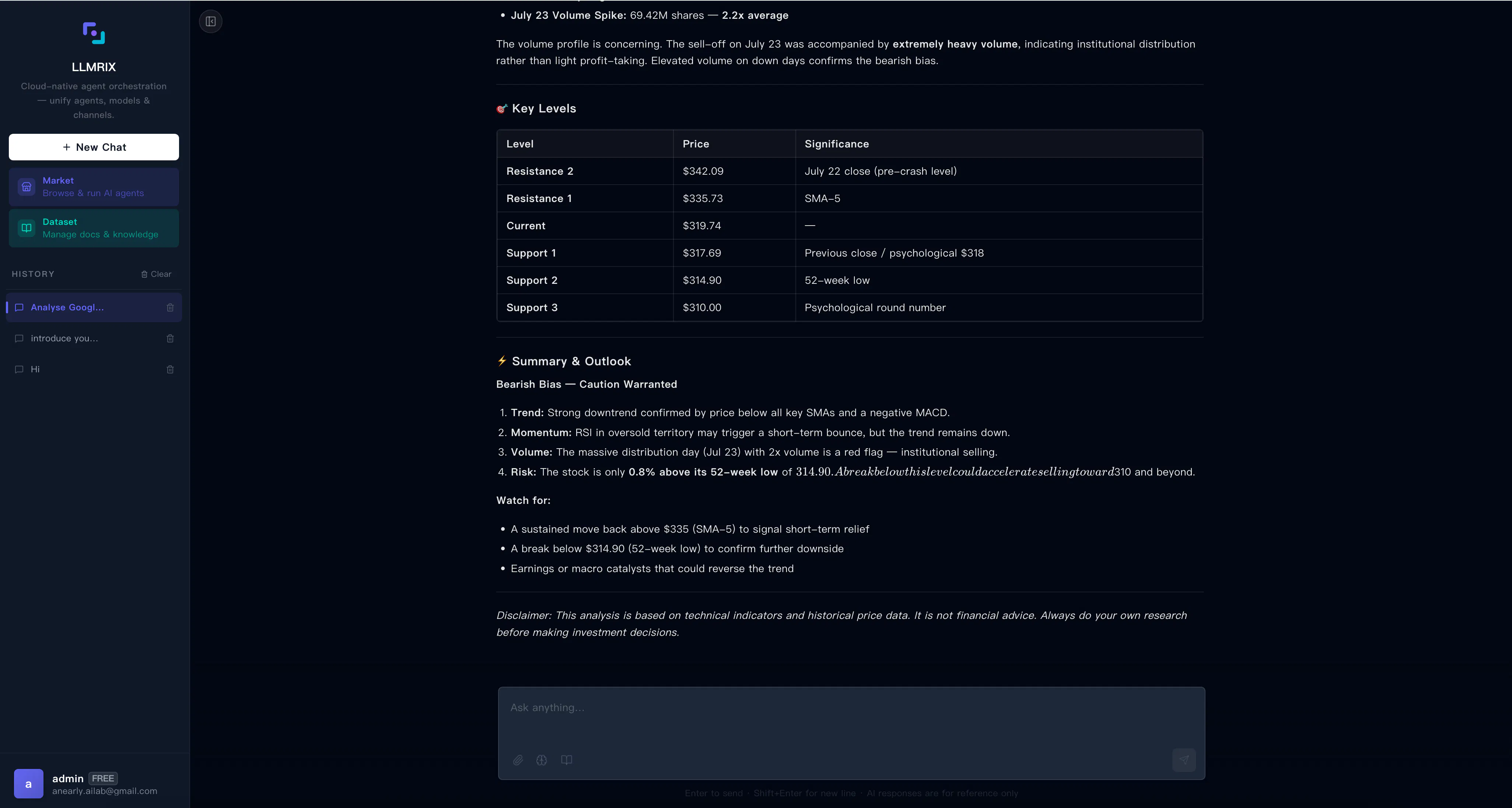
Task: Clear the chat history
Action: pos(156,274)
